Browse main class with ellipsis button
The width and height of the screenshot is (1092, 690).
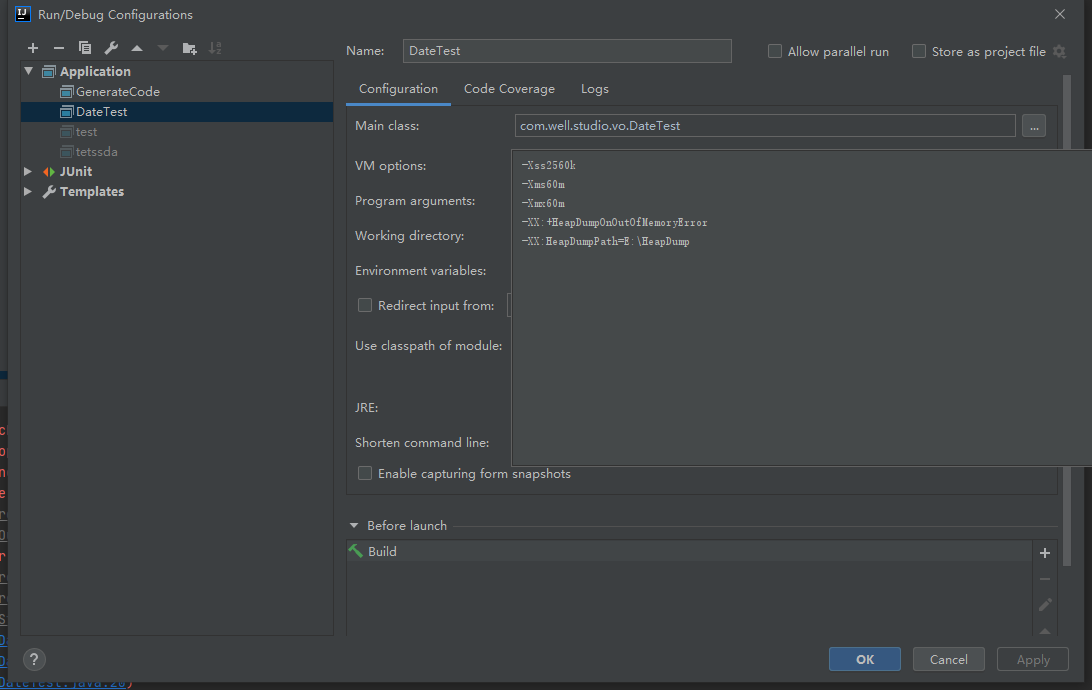(x=1034, y=126)
